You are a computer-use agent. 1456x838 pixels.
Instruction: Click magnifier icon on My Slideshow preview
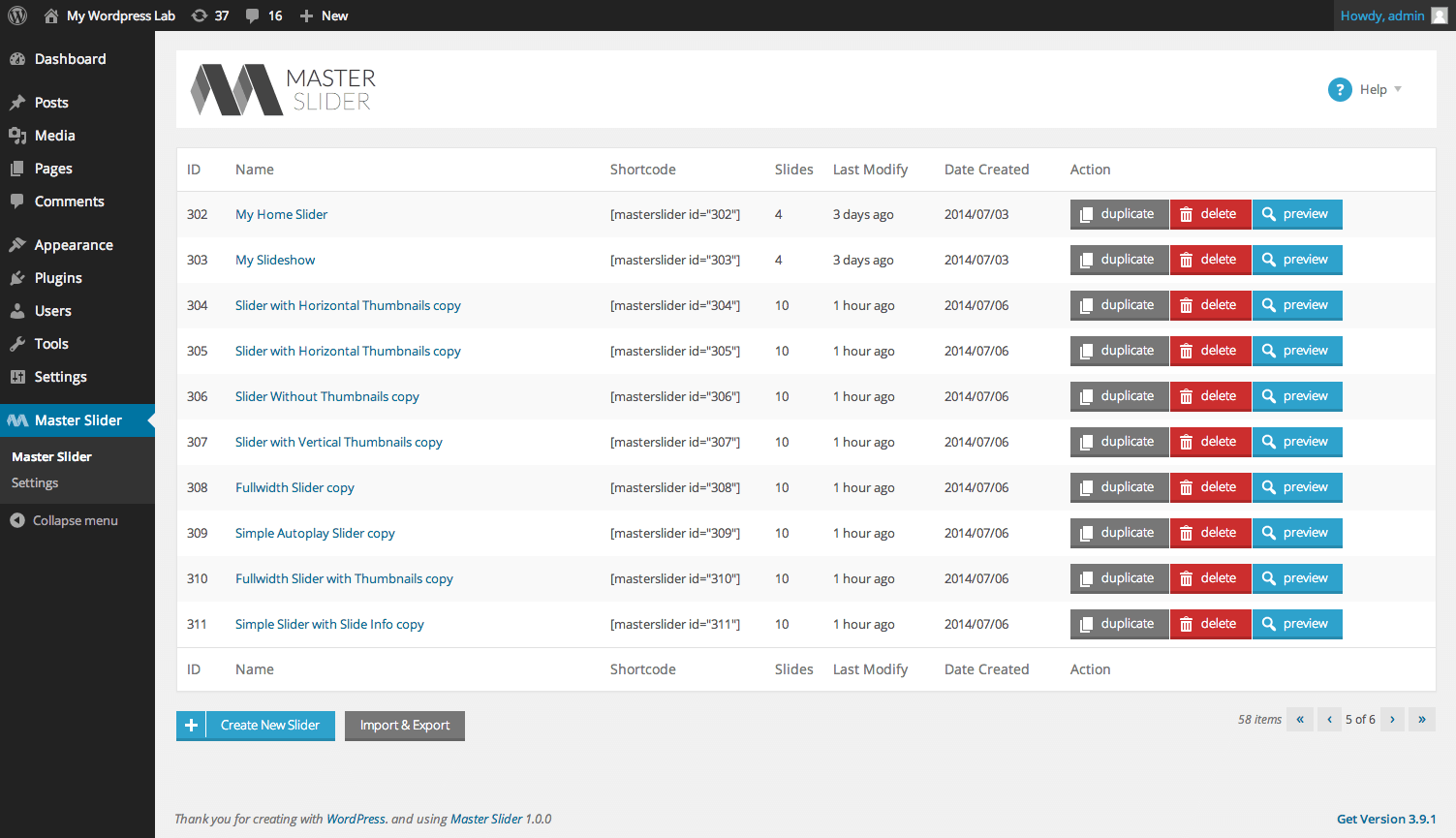click(1269, 260)
